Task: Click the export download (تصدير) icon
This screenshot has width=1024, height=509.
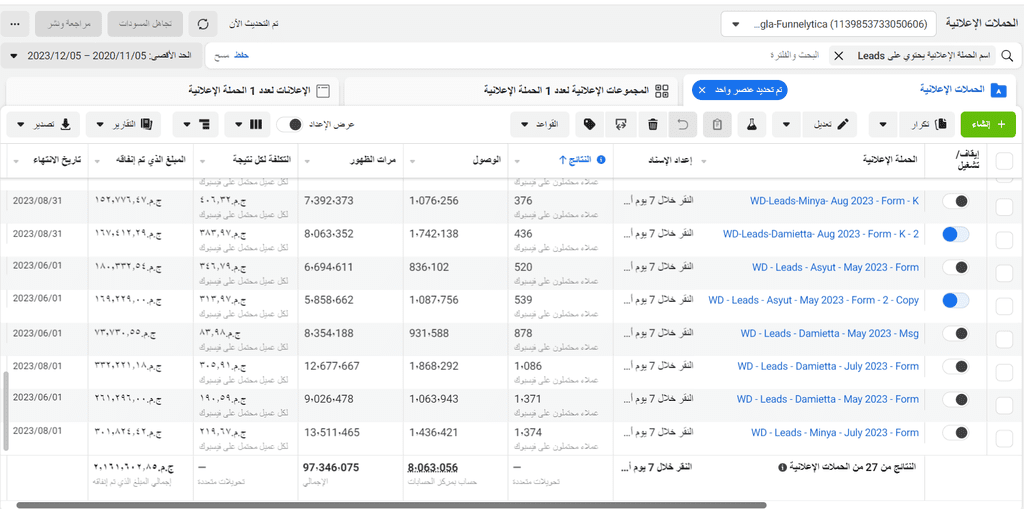Action: click(65, 124)
